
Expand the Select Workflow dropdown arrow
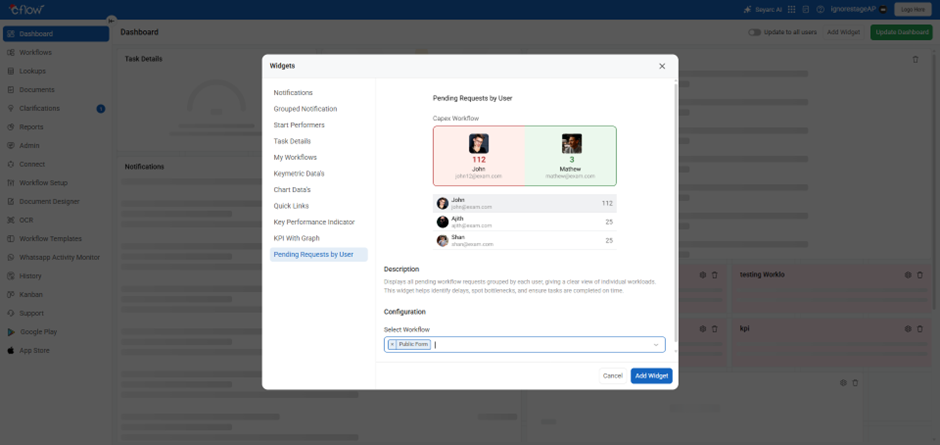click(656, 344)
